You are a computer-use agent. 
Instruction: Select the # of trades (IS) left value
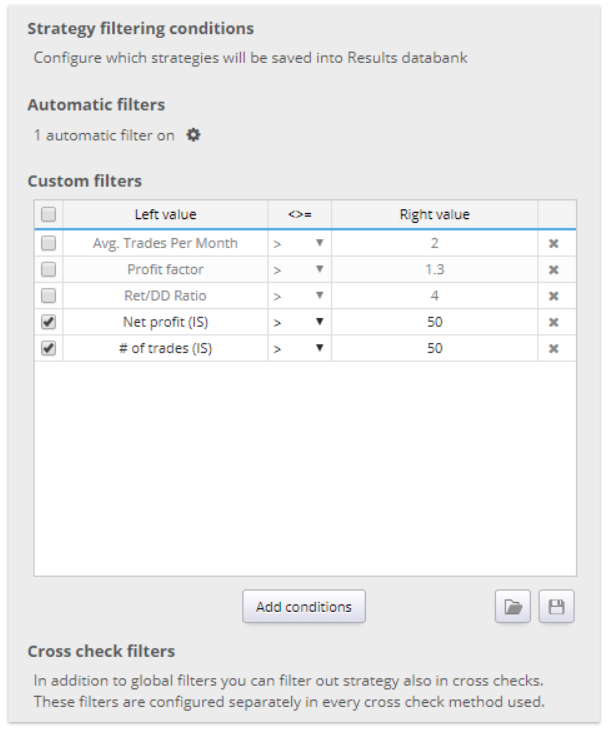coord(165,348)
